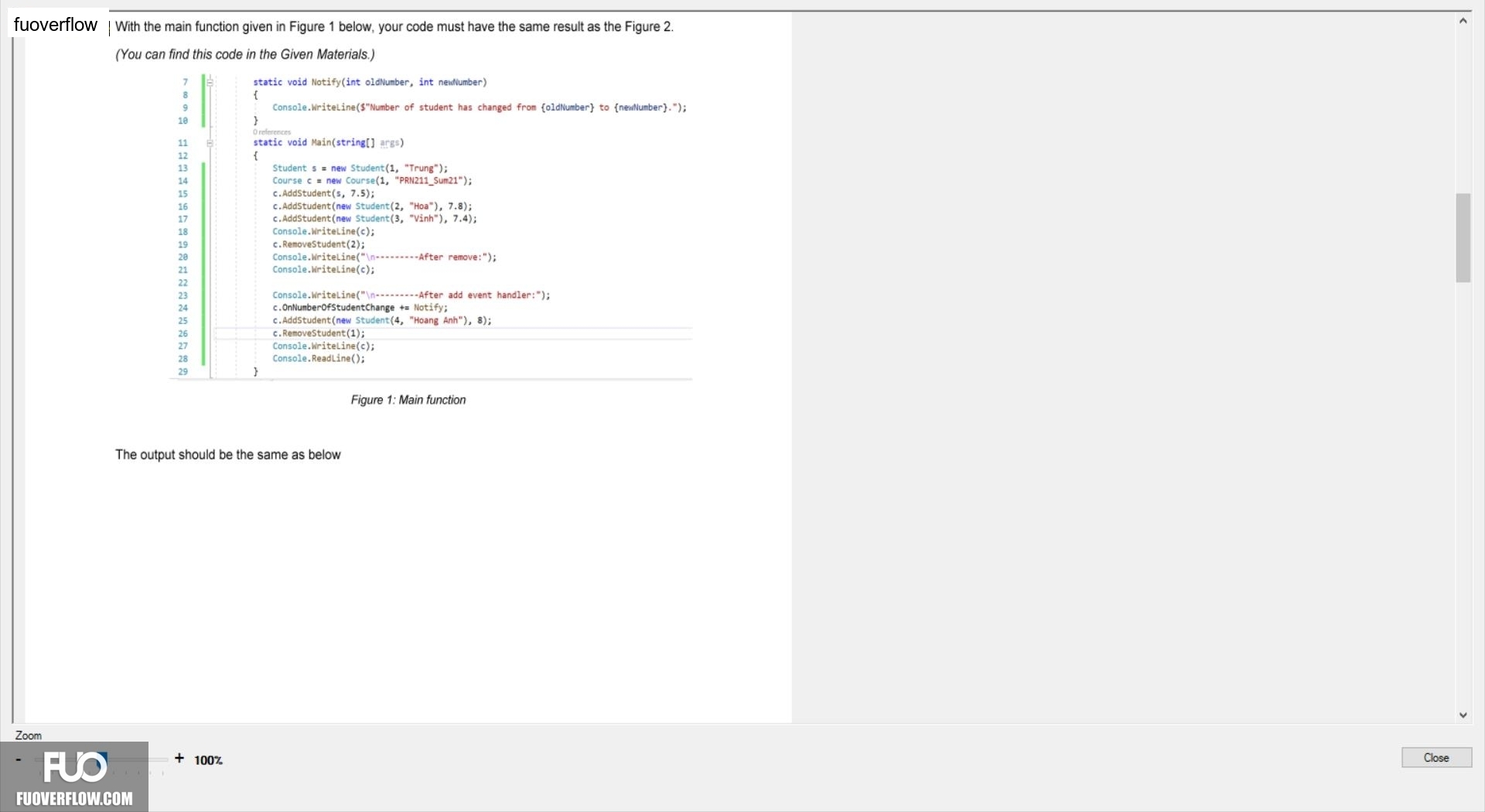The height and width of the screenshot is (812, 1485).
Task: Click the Close button
Action: click(x=1436, y=758)
